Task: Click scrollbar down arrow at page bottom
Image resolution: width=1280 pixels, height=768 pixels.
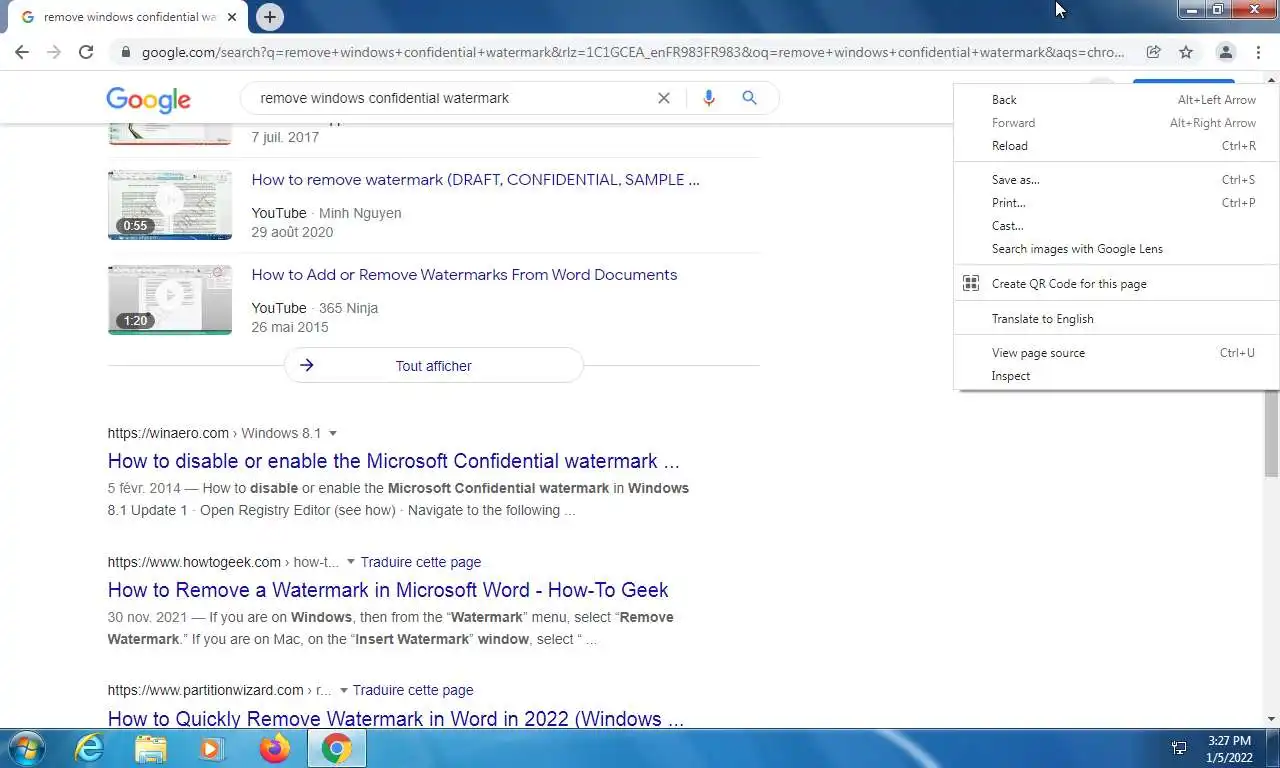Action: (1272, 718)
